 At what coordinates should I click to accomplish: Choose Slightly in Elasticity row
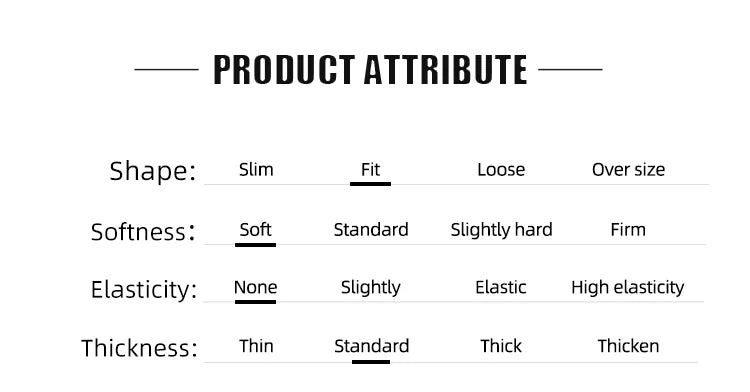tap(371, 288)
